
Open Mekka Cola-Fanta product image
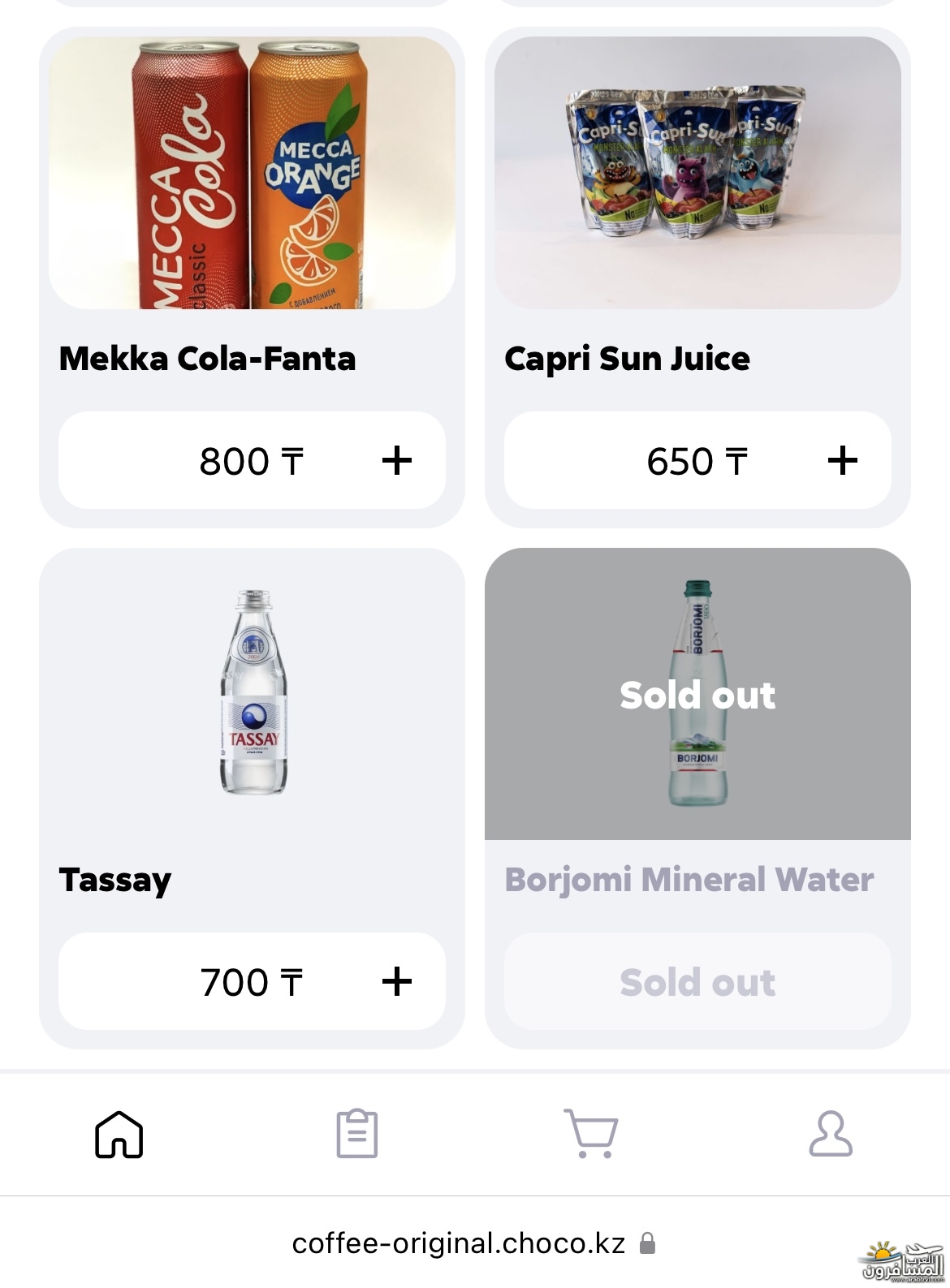tap(252, 173)
